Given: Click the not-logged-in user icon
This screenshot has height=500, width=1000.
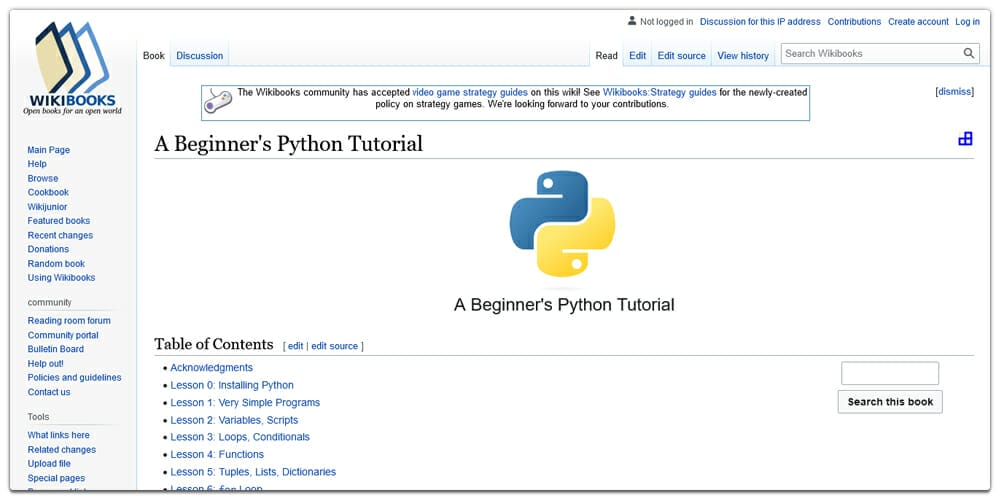Looking at the screenshot, I should [631, 21].
